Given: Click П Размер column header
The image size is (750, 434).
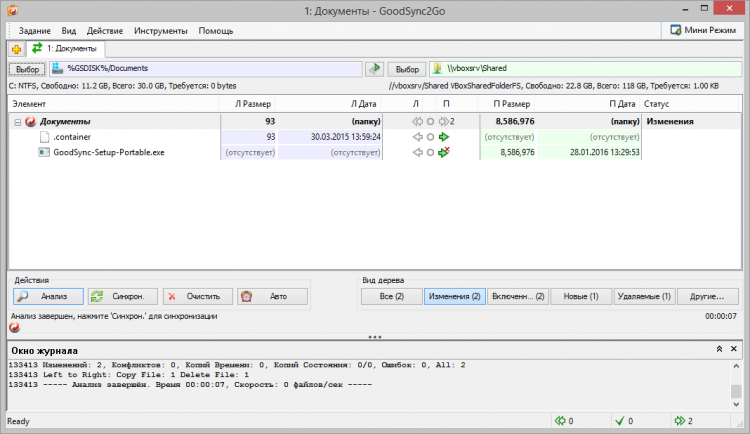Looking at the screenshot, I should pyautogui.click(x=507, y=104).
